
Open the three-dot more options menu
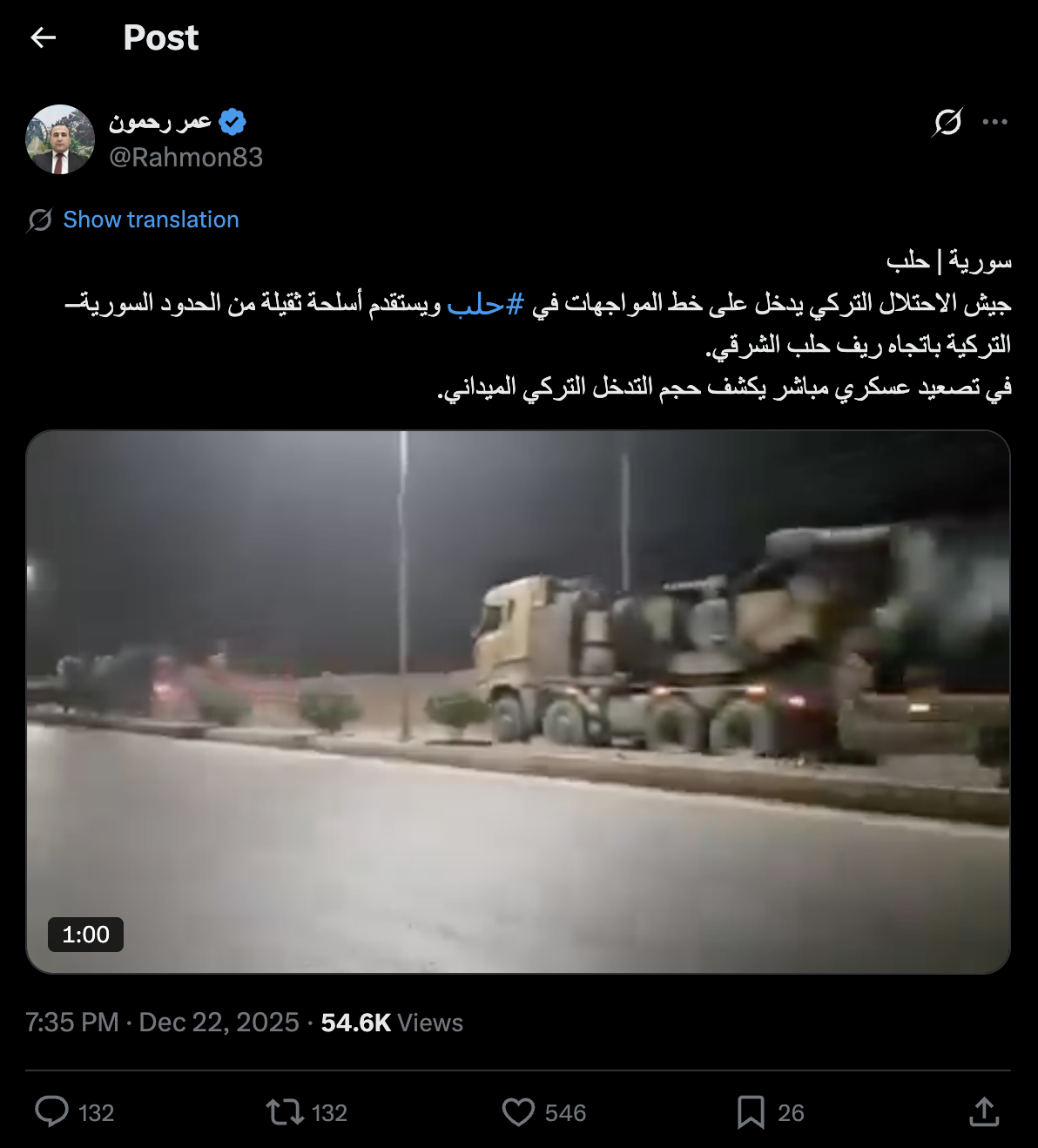click(x=994, y=122)
